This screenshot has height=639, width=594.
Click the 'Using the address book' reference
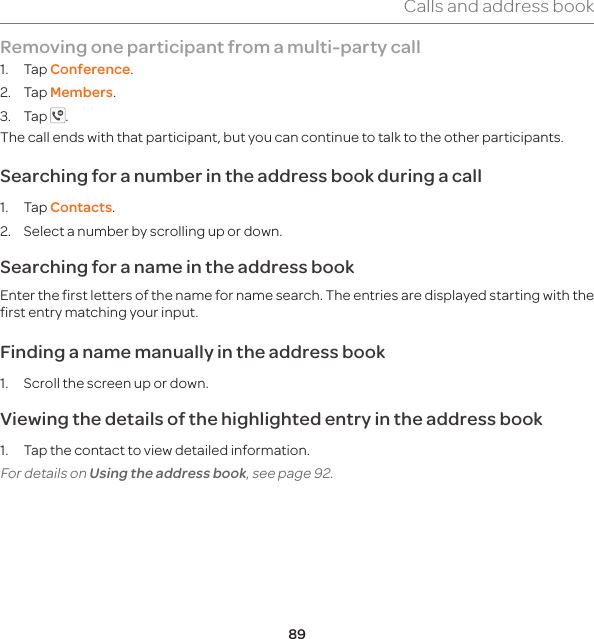click(x=168, y=473)
